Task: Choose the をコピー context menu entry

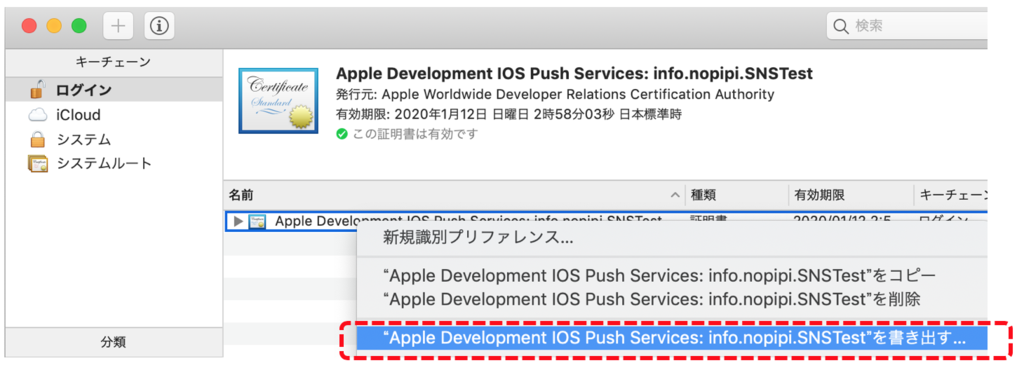Action: [659, 275]
